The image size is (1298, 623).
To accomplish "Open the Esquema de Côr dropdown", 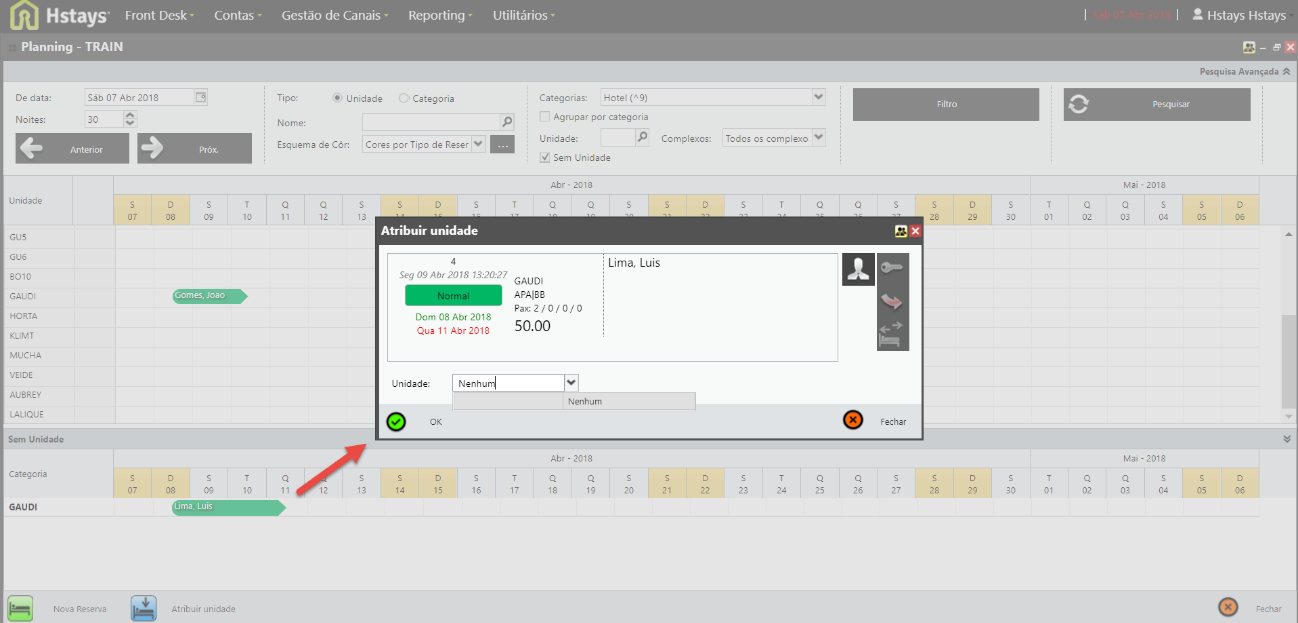I will [x=477, y=145].
